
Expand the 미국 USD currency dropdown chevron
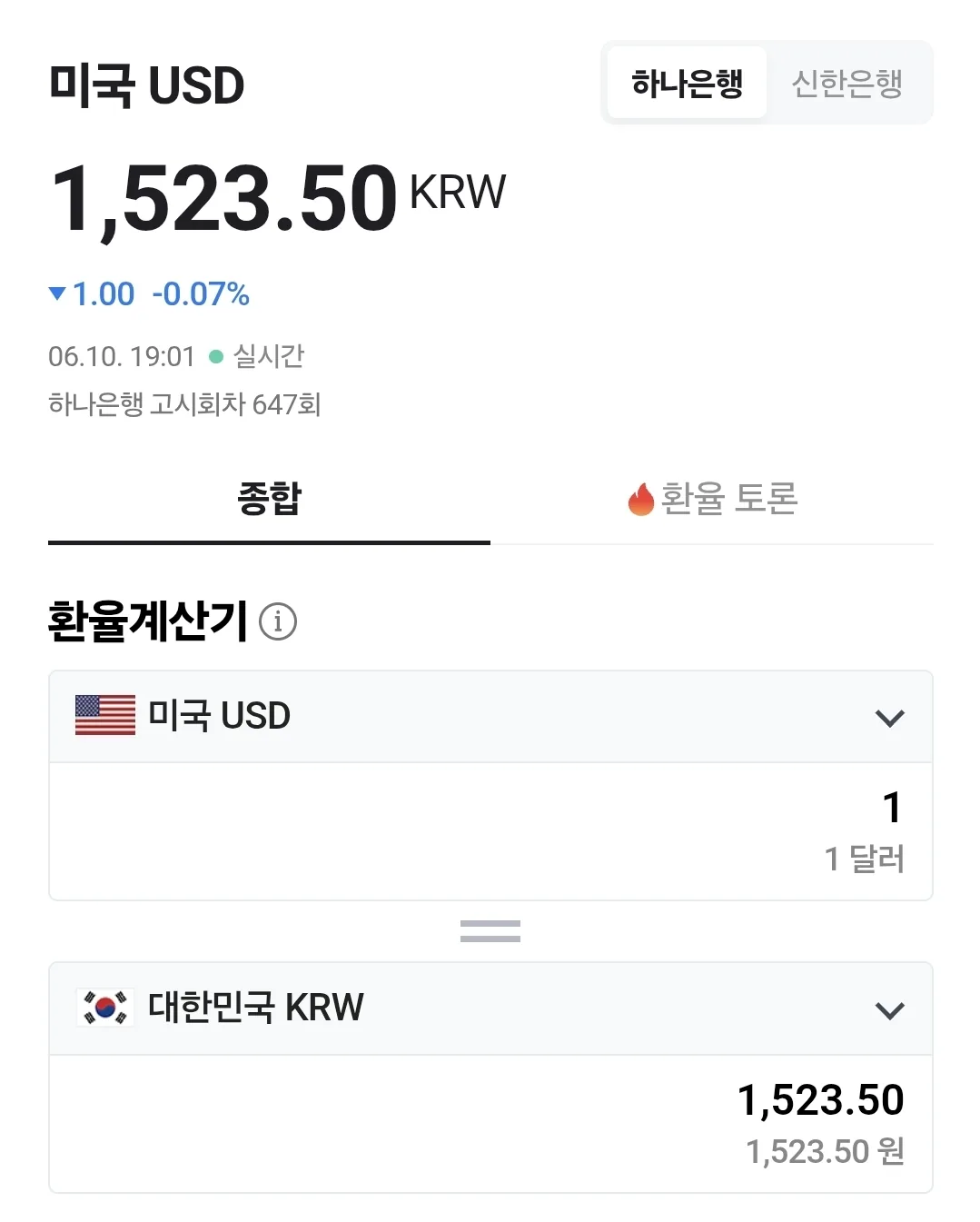pos(890,718)
